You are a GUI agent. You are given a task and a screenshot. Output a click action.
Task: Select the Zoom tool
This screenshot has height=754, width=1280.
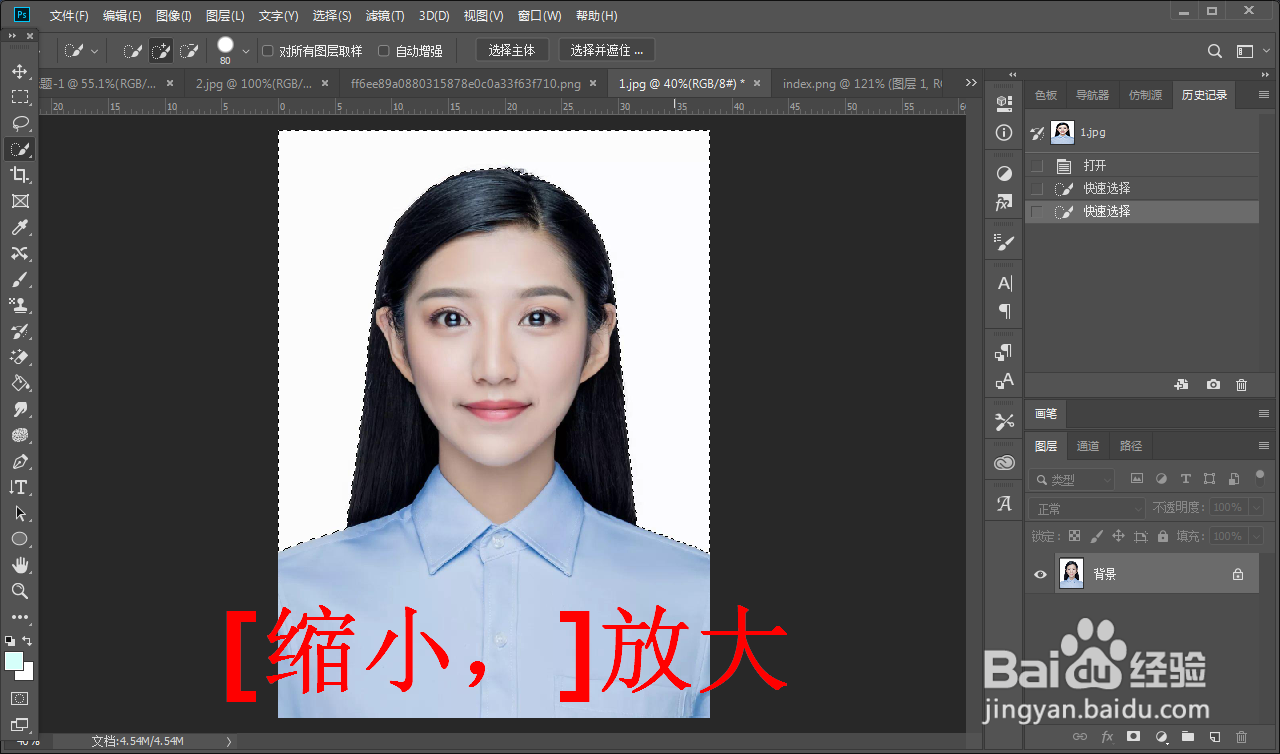tap(21, 591)
